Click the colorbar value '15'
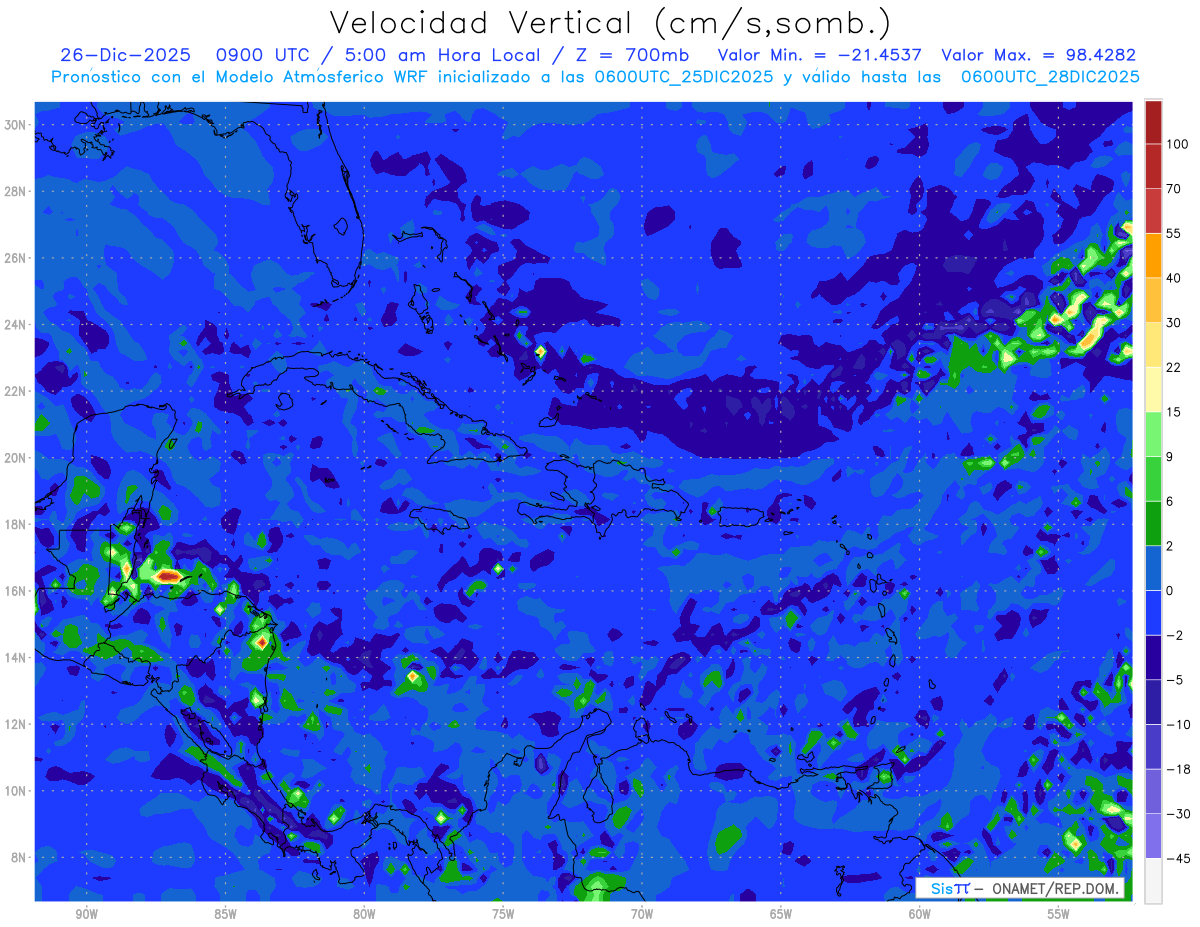The height and width of the screenshot is (927, 1200). (x=1174, y=412)
